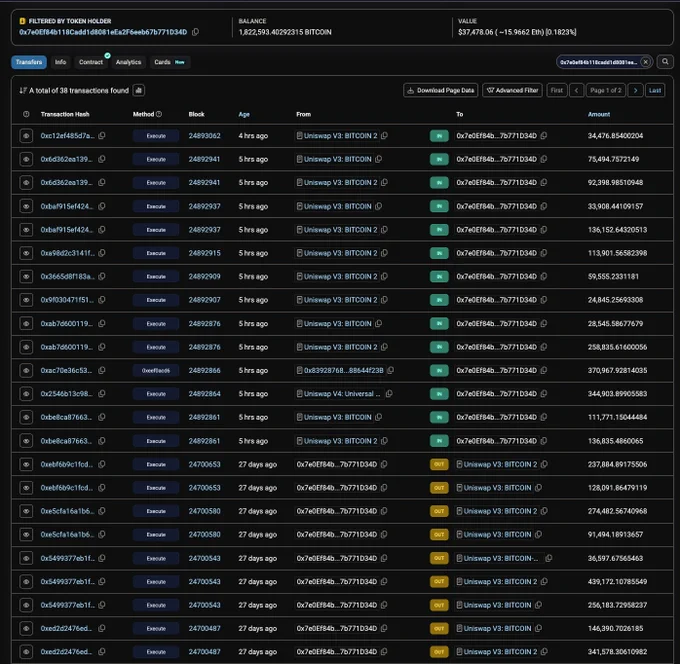This screenshot has height=664, width=680.
Task: Open the Cards tab
Action: point(169,62)
